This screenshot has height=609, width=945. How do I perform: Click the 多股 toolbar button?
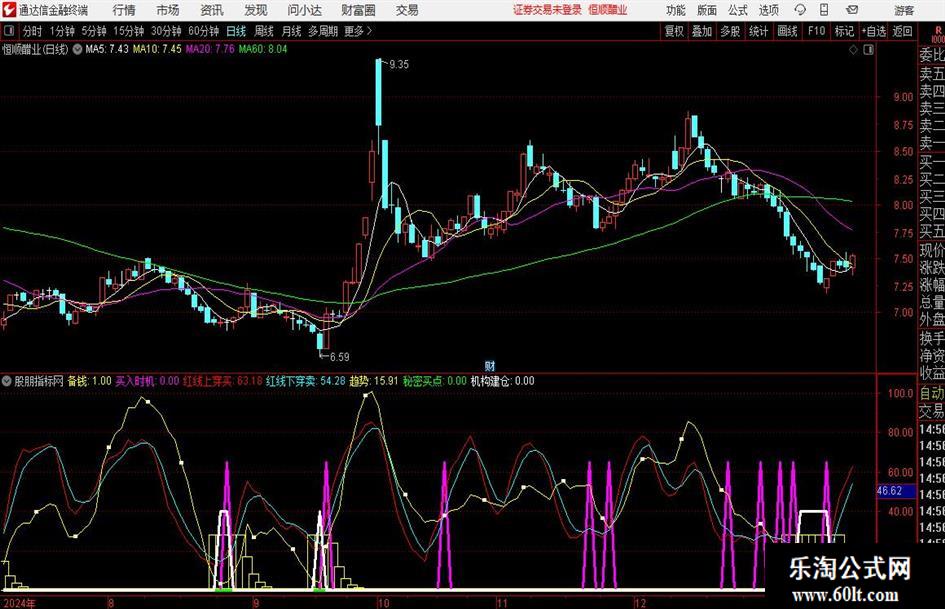click(730, 31)
